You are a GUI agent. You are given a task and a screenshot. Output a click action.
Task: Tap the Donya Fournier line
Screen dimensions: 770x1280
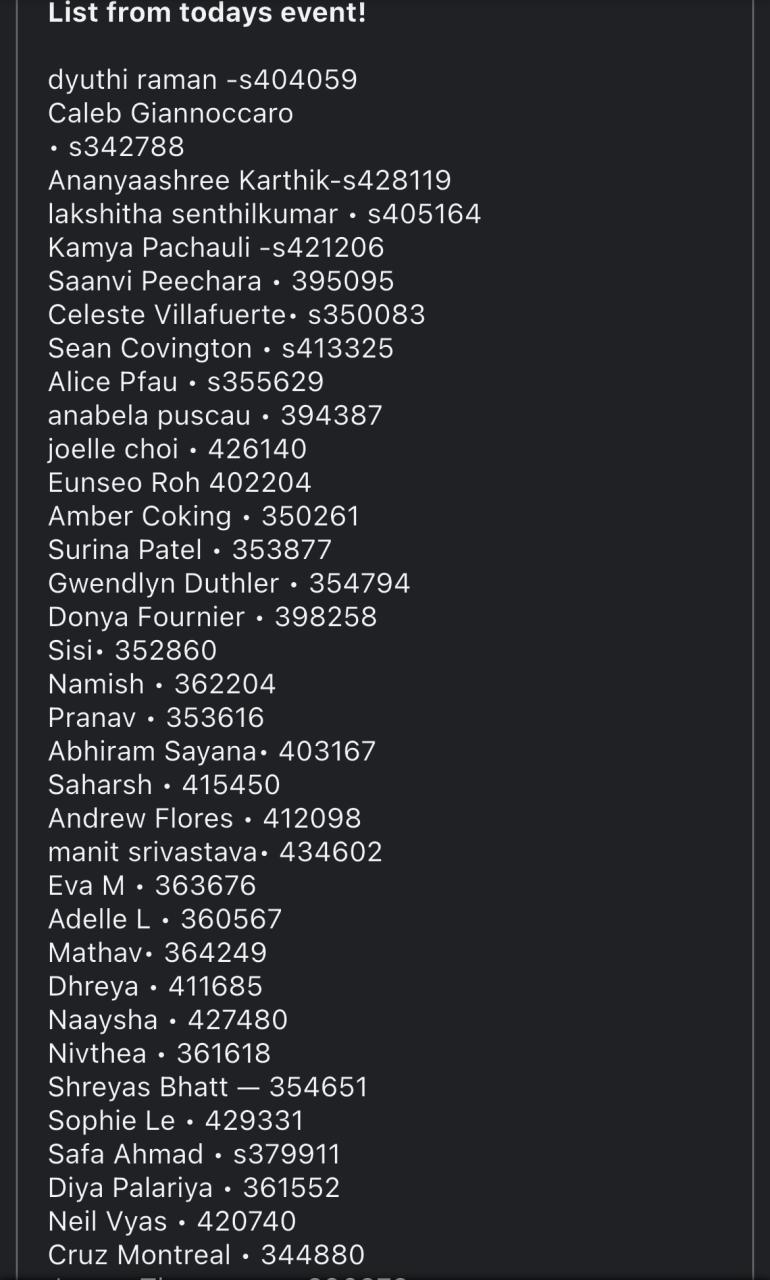point(212,617)
